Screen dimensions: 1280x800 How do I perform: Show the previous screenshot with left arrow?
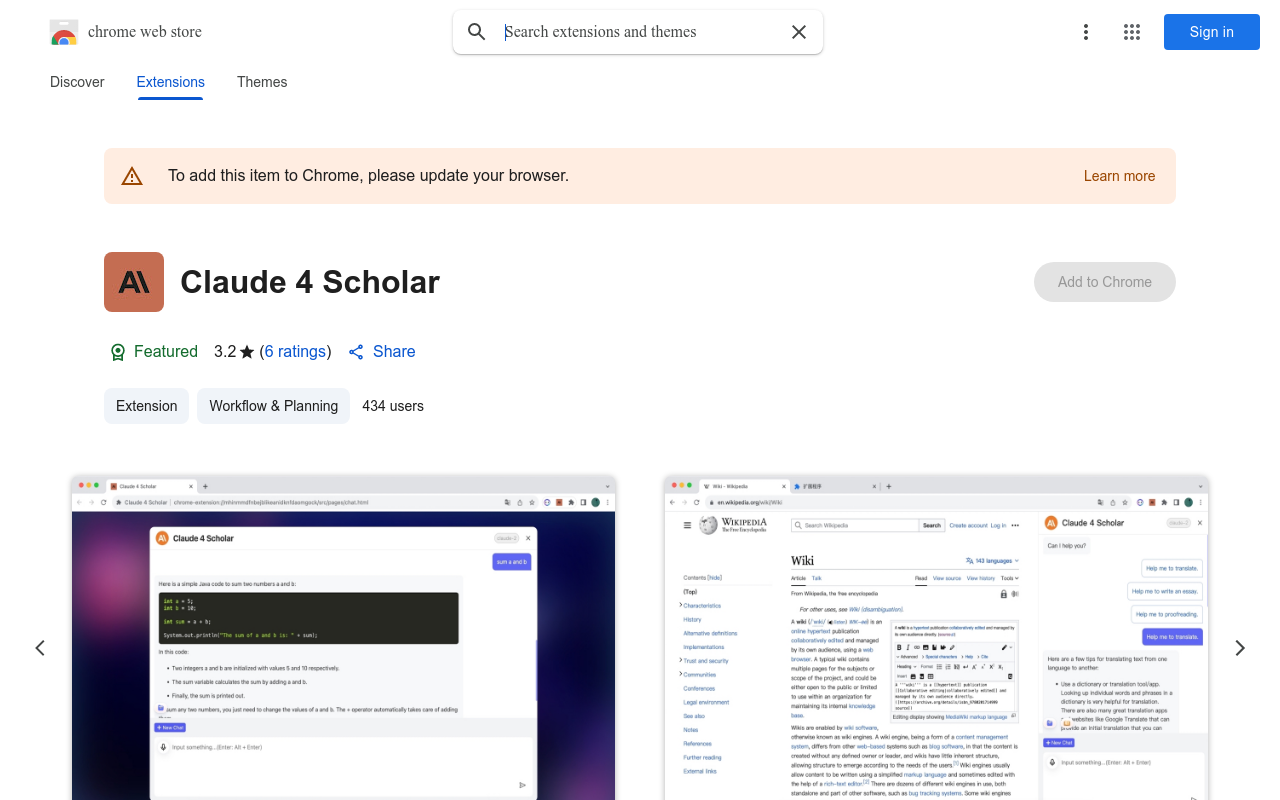point(40,648)
